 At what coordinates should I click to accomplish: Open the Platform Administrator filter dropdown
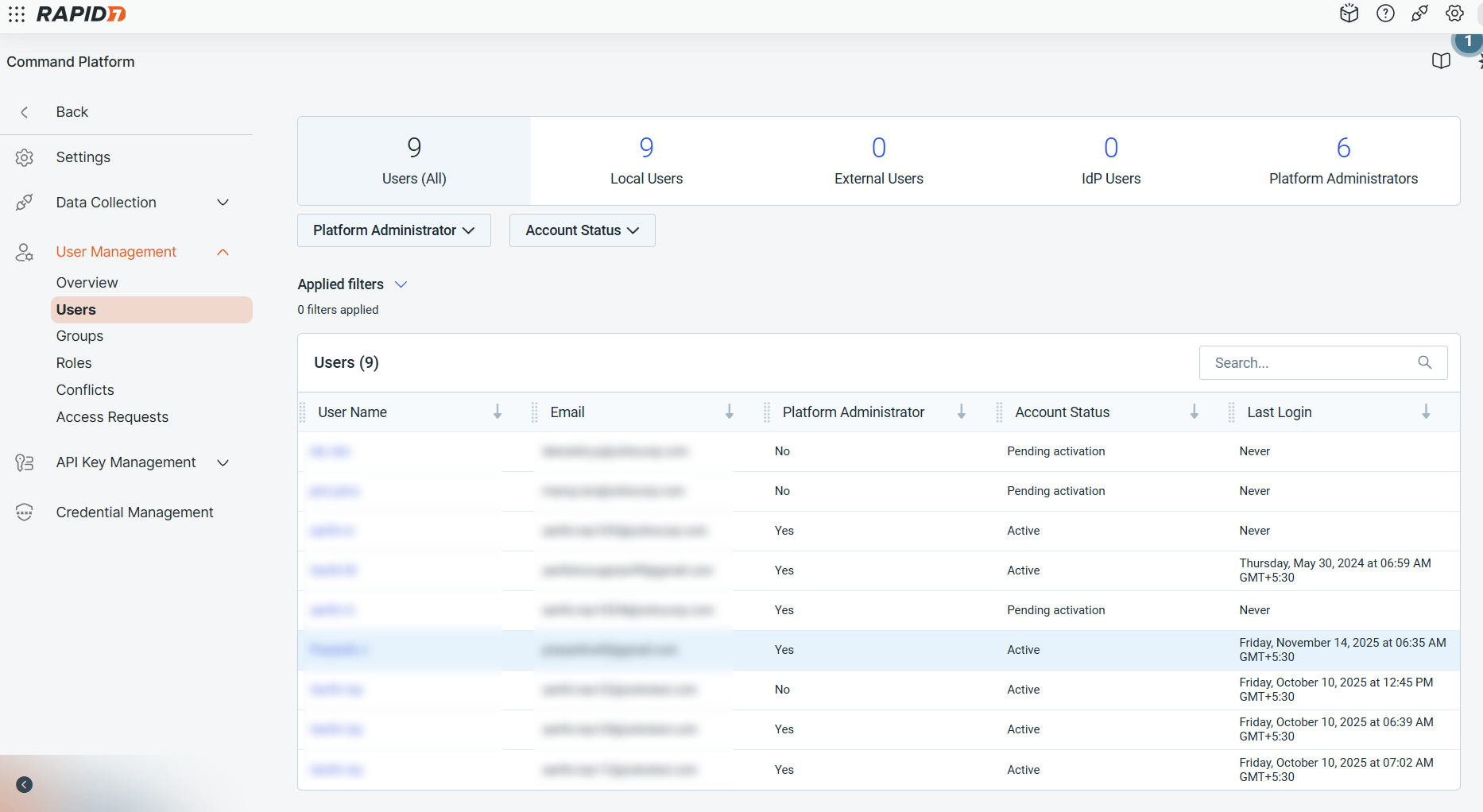click(394, 230)
